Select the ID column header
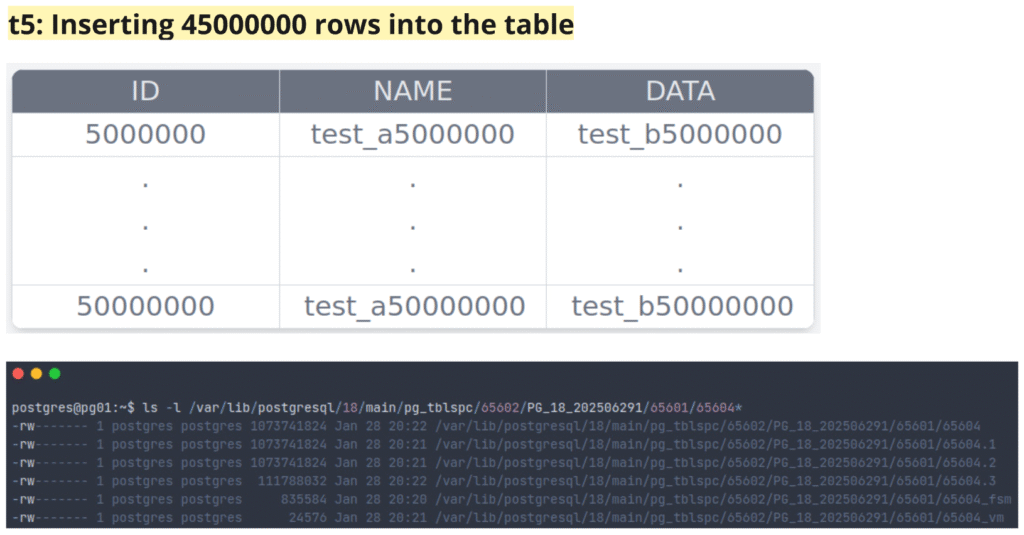This screenshot has width=1024, height=535. click(x=145, y=91)
